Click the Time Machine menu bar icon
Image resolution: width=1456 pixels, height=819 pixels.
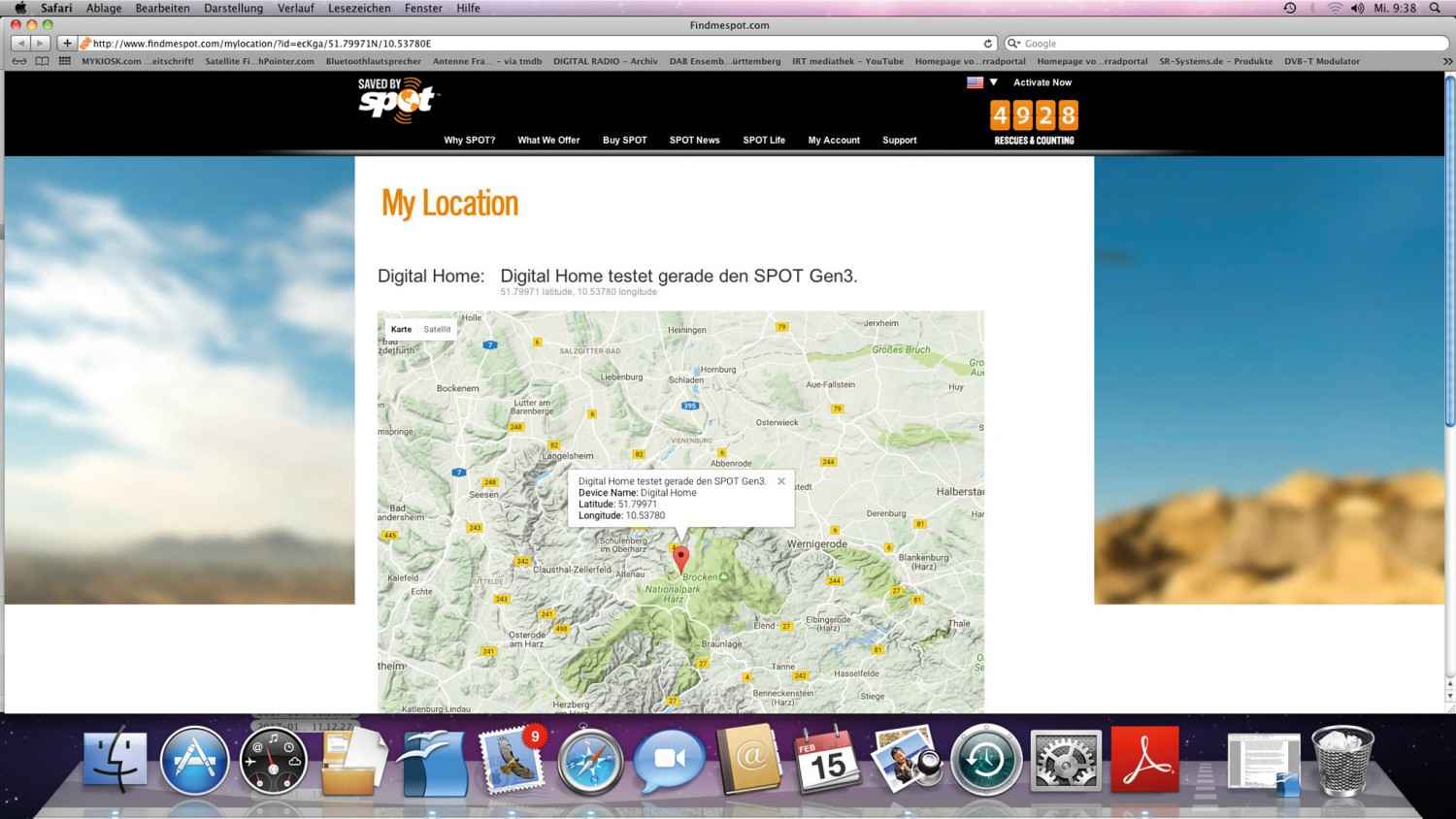(x=1289, y=8)
